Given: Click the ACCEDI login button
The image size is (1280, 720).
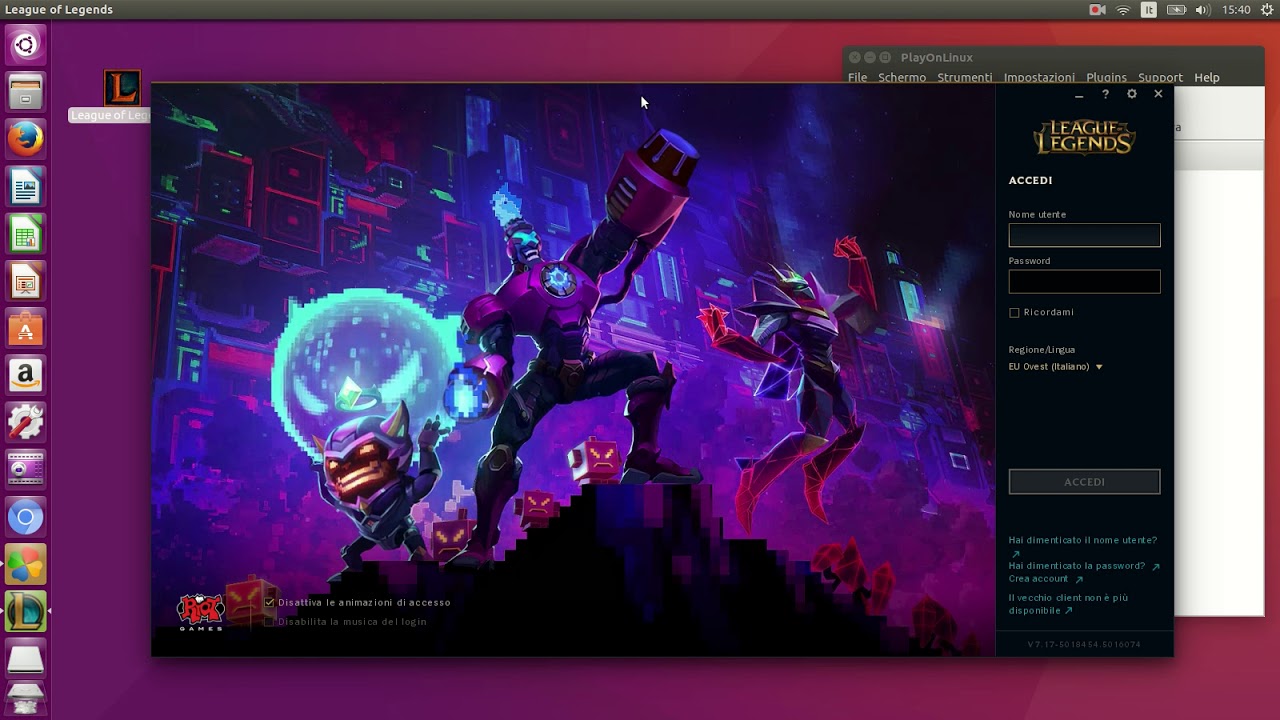Looking at the screenshot, I should point(1084,482).
